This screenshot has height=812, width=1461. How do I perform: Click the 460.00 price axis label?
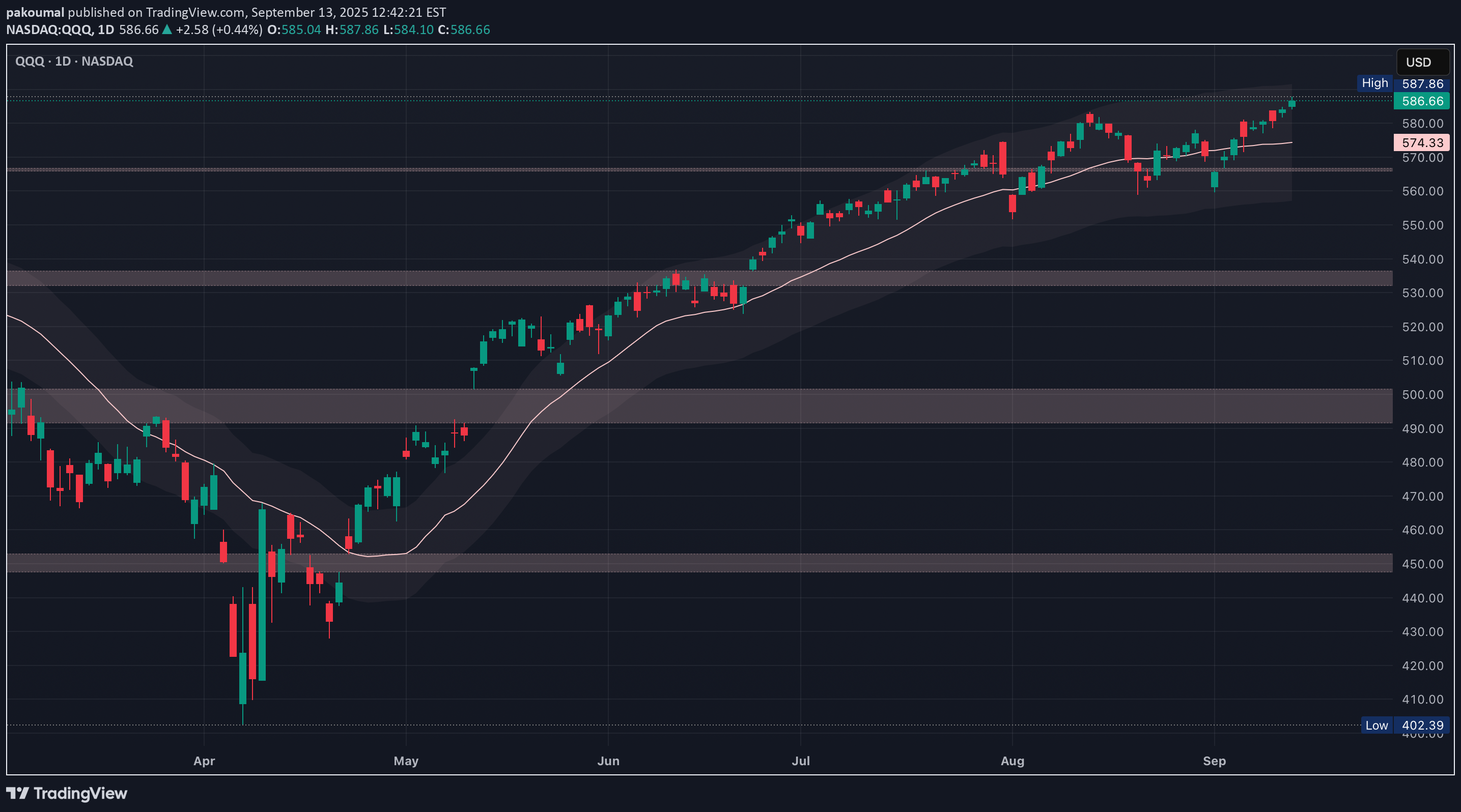pos(1422,530)
